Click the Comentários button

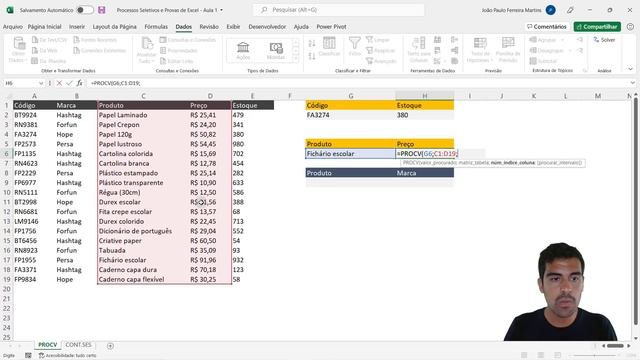click(x=547, y=27)
